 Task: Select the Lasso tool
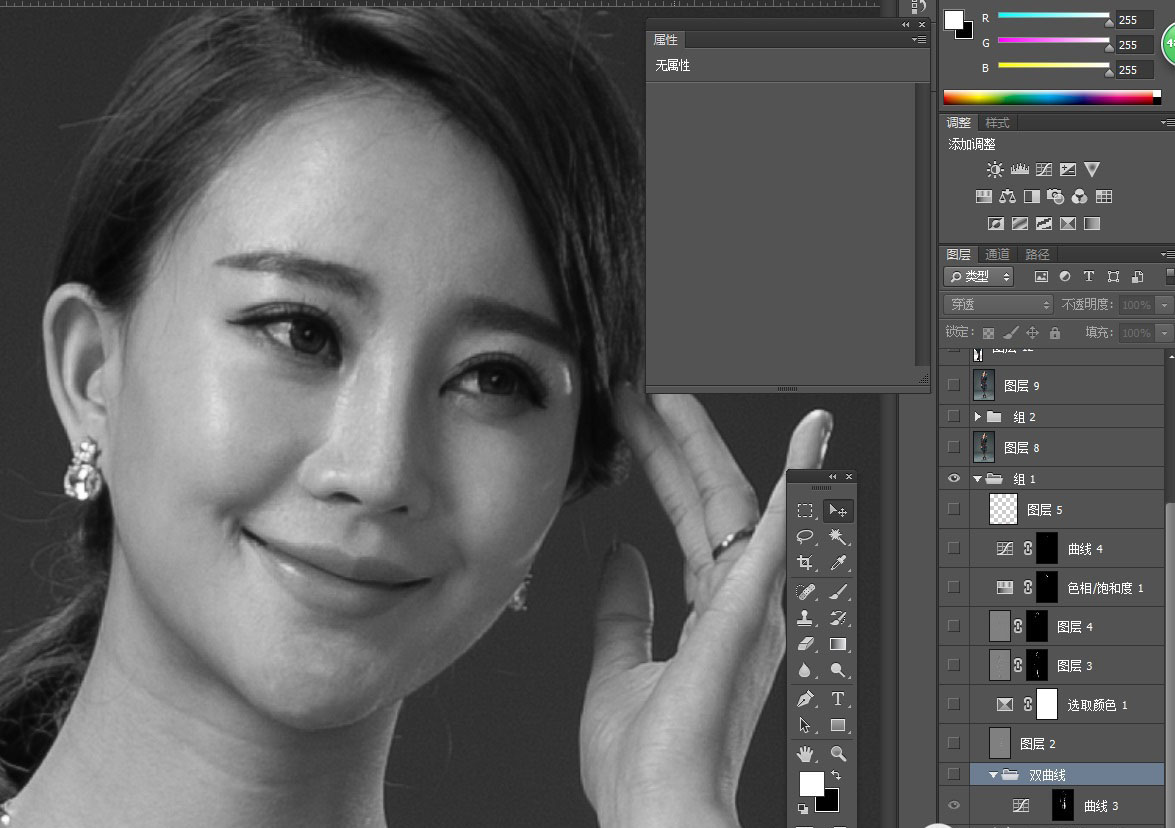pyautogui.click(x=805, y=537)
